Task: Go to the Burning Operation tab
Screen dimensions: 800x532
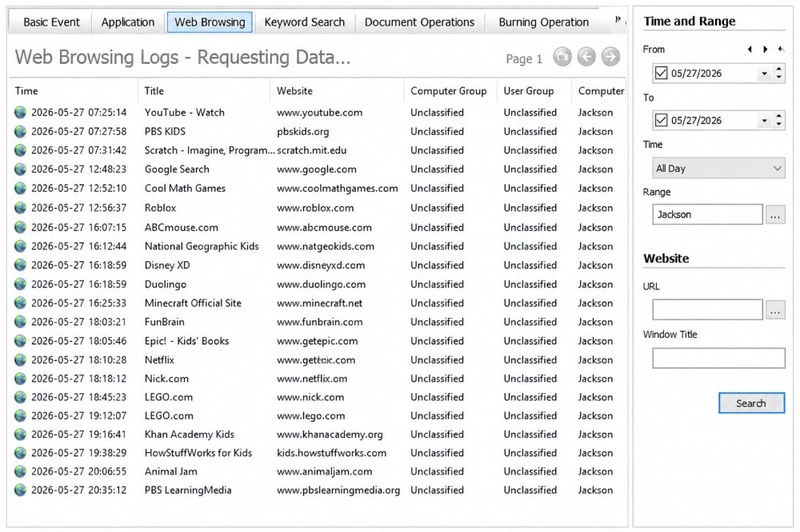Action: tap(544, 22)
